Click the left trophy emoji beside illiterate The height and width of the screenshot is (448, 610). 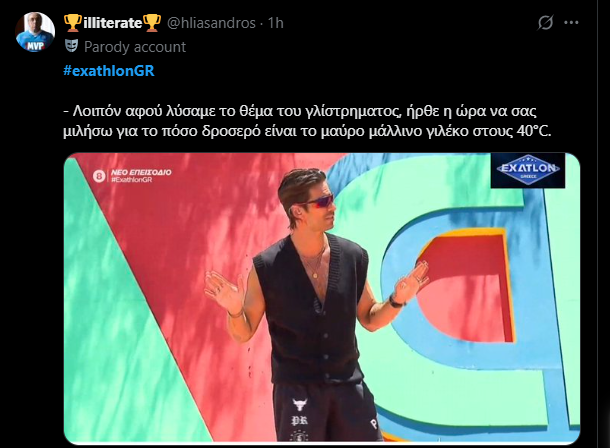pyautogui.click(x=73, y=23)
